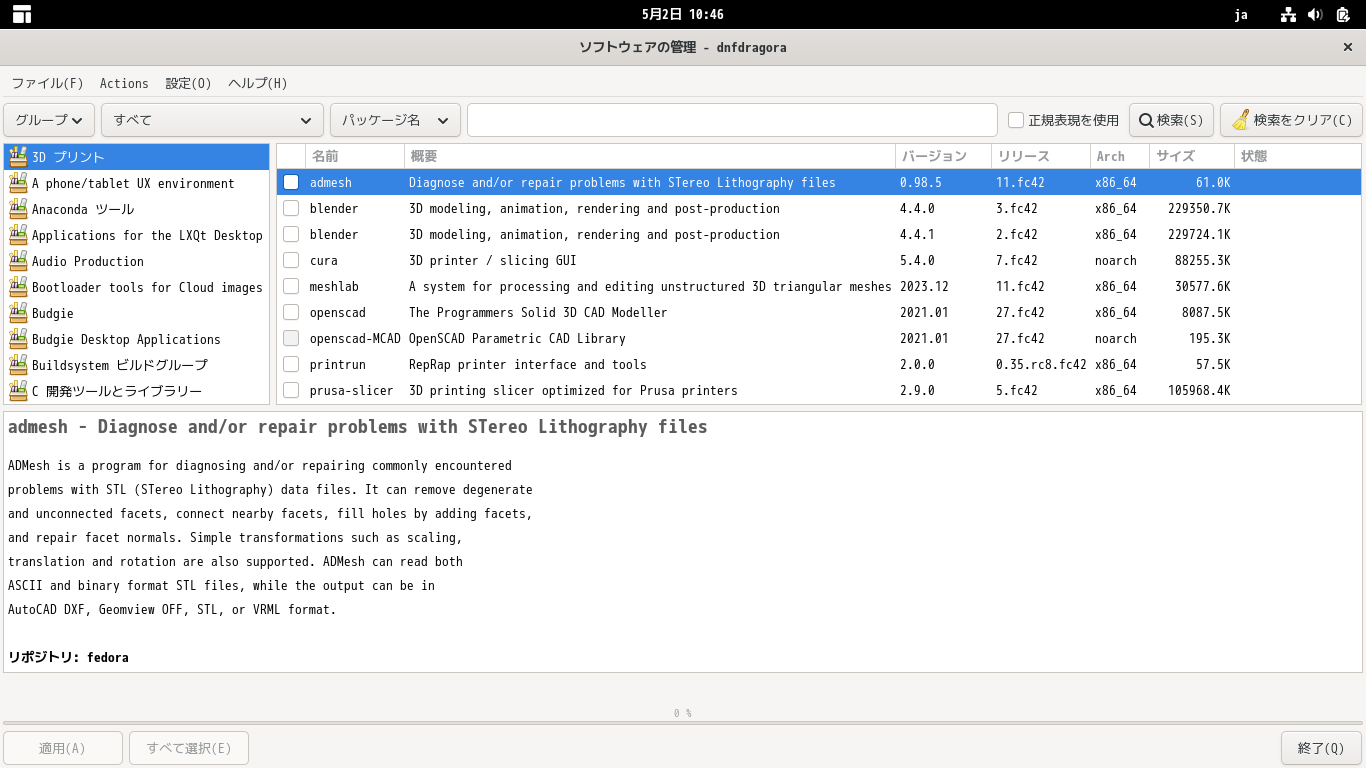This screenshot has height=768, width=1366.
Task: Open the ja input source indicator
Action: 1241,14
